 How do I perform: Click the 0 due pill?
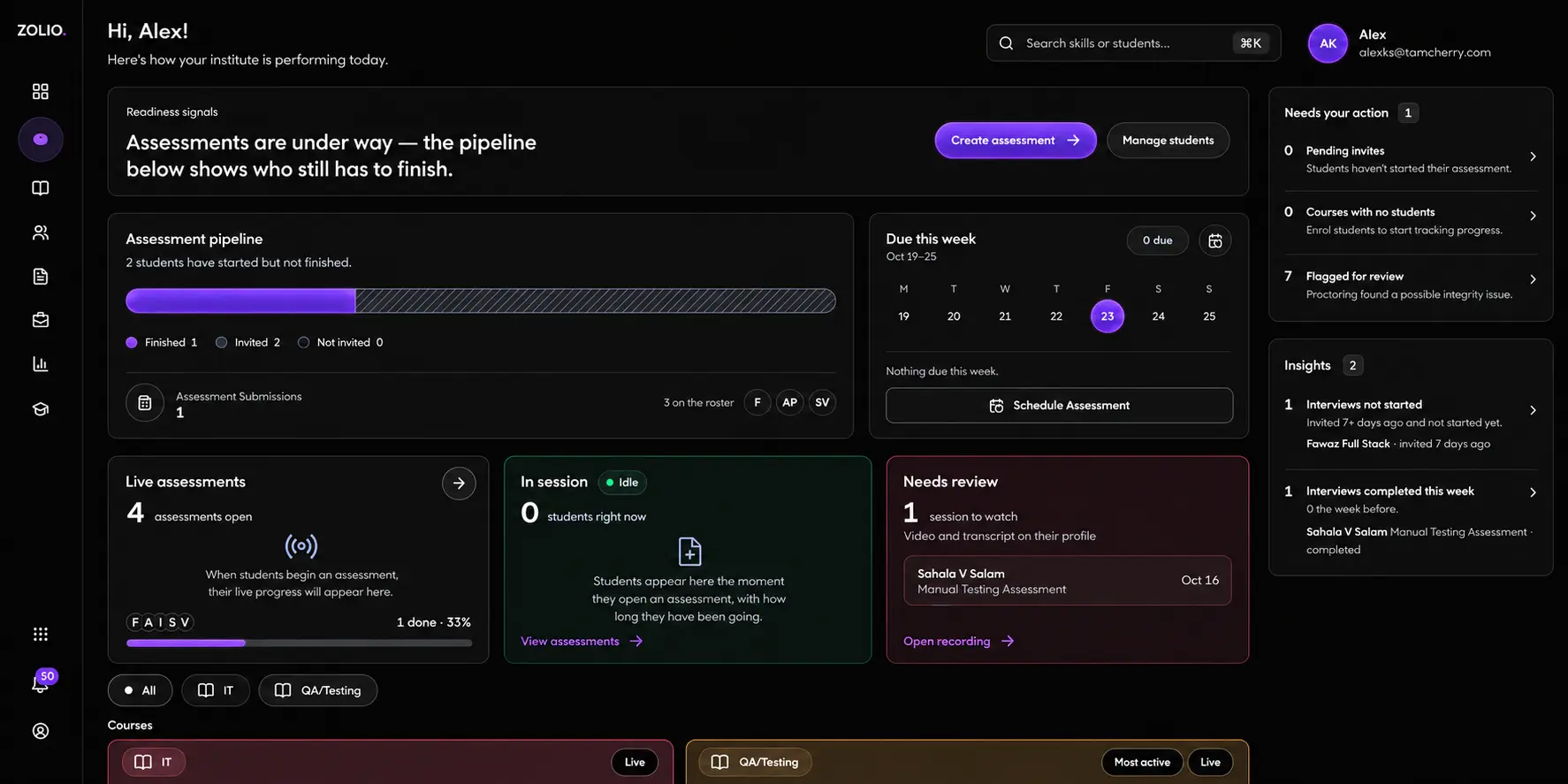(x=1157, y=240)
